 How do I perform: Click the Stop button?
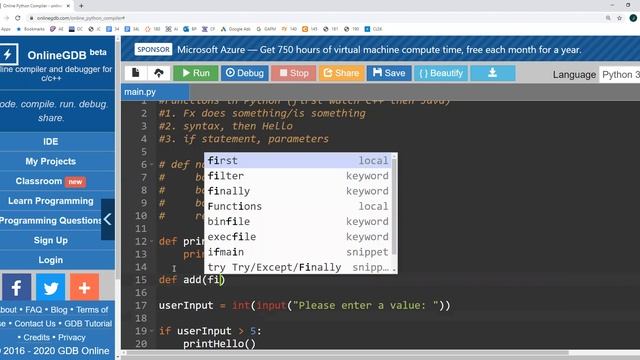(x=293, y=73)
